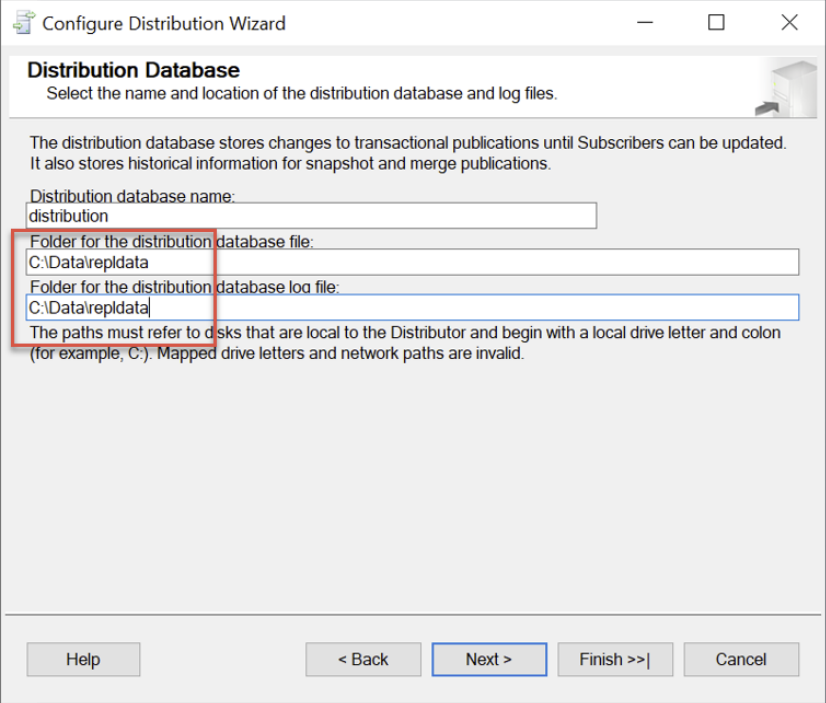Go to previous page with Back
The image size is (826, 703).
tap(363, 659)
